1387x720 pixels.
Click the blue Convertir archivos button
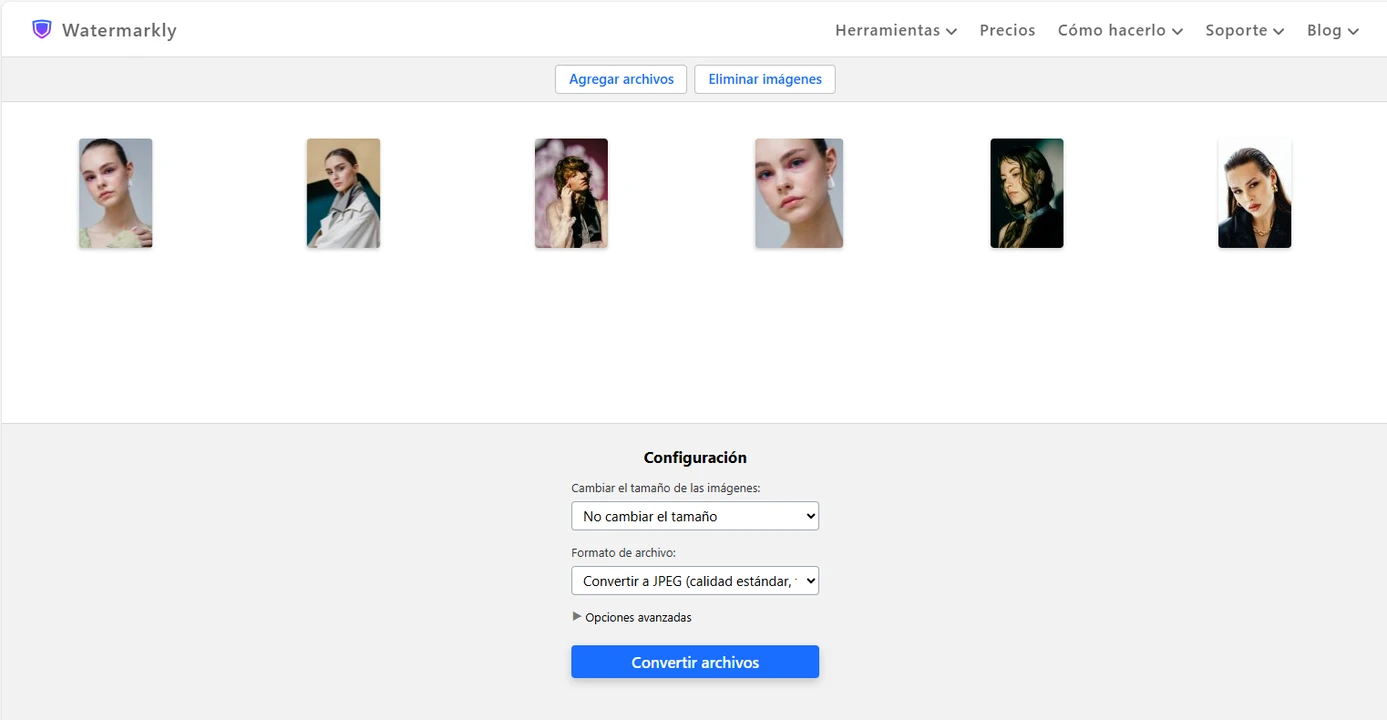tap(695, 662)
